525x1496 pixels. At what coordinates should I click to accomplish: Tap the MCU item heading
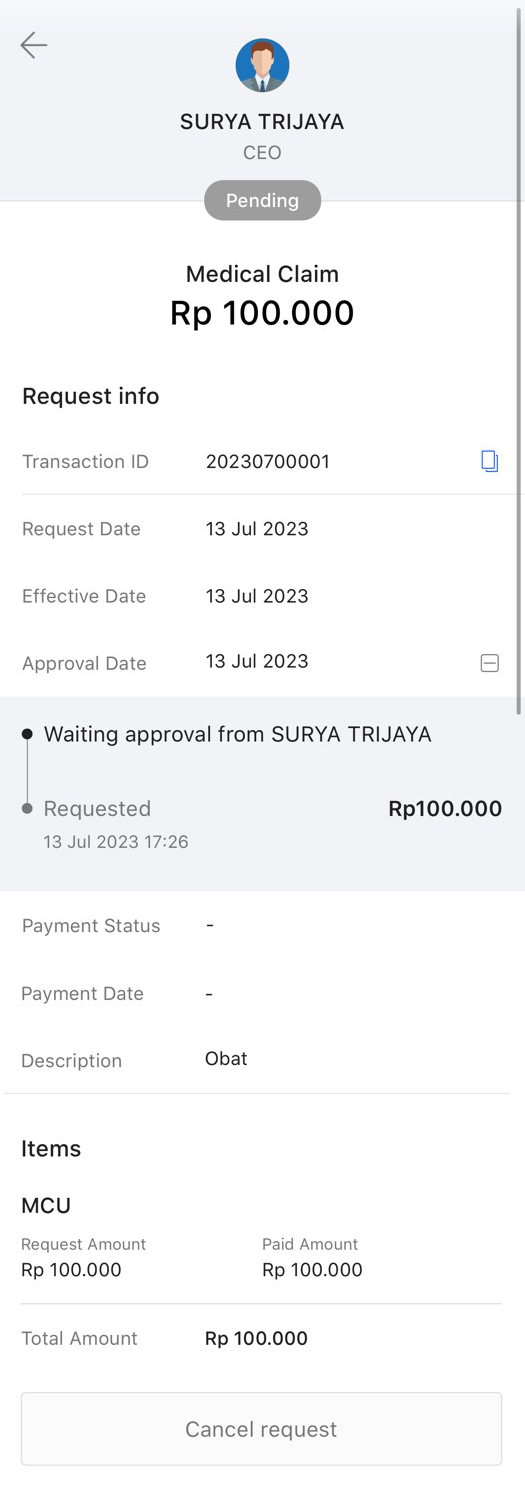pos(46,1205)
